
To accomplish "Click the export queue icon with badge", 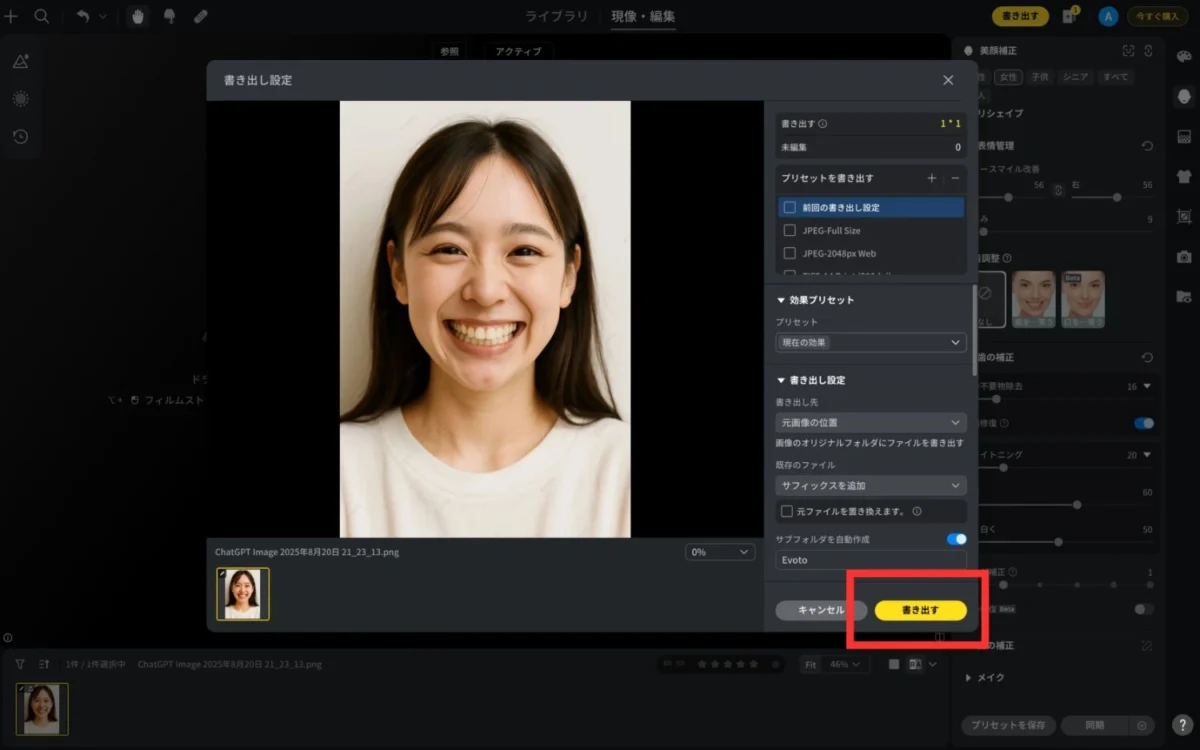I will coord(1072,15).
